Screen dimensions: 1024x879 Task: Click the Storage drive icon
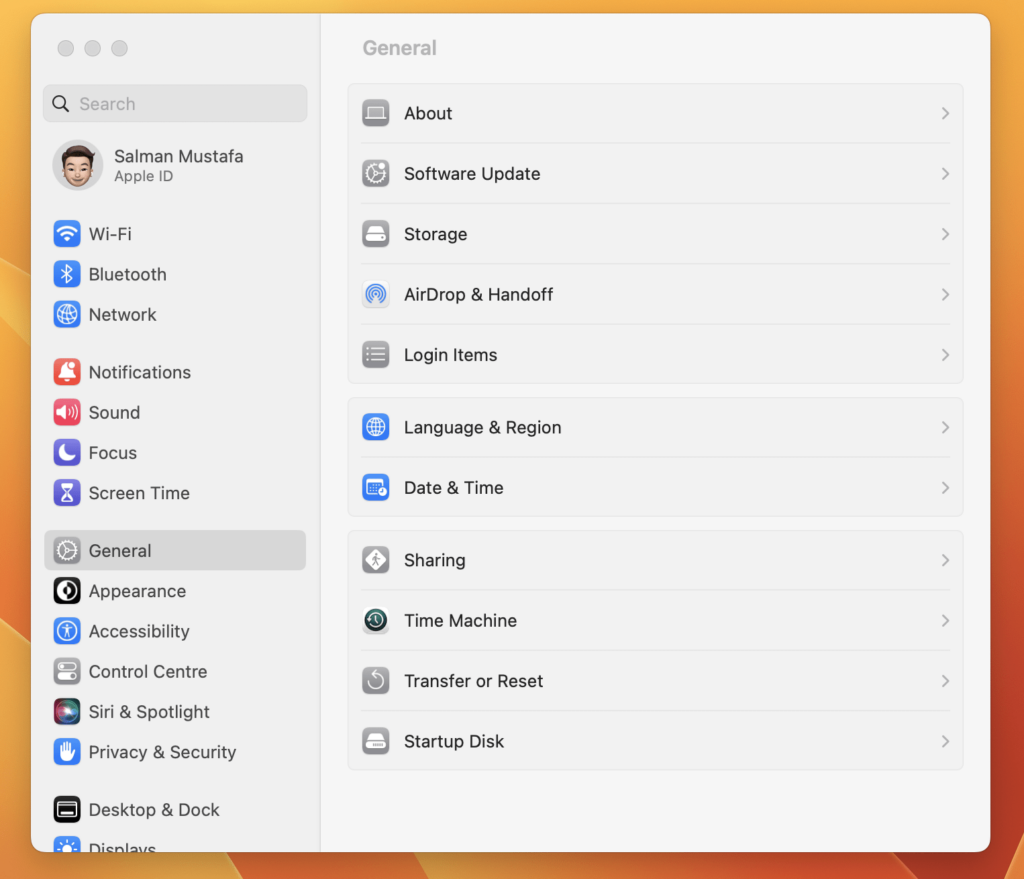376,234
